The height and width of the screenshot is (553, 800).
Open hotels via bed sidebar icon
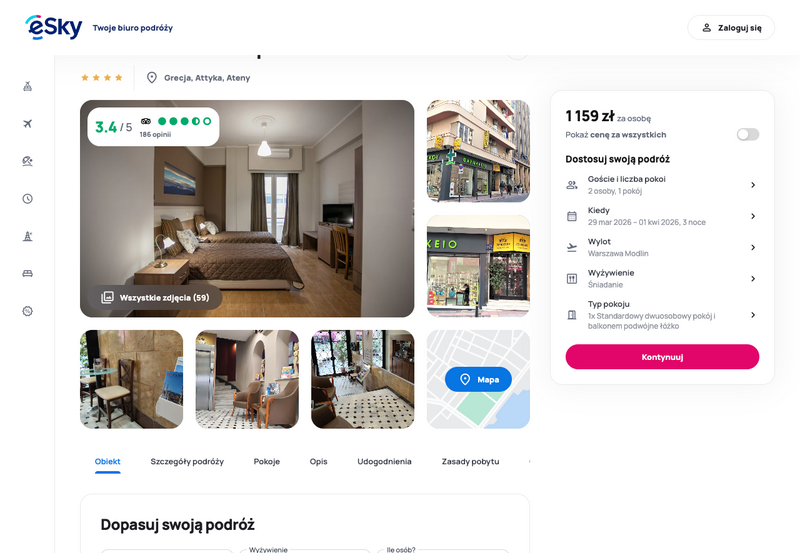coord(28,273)
